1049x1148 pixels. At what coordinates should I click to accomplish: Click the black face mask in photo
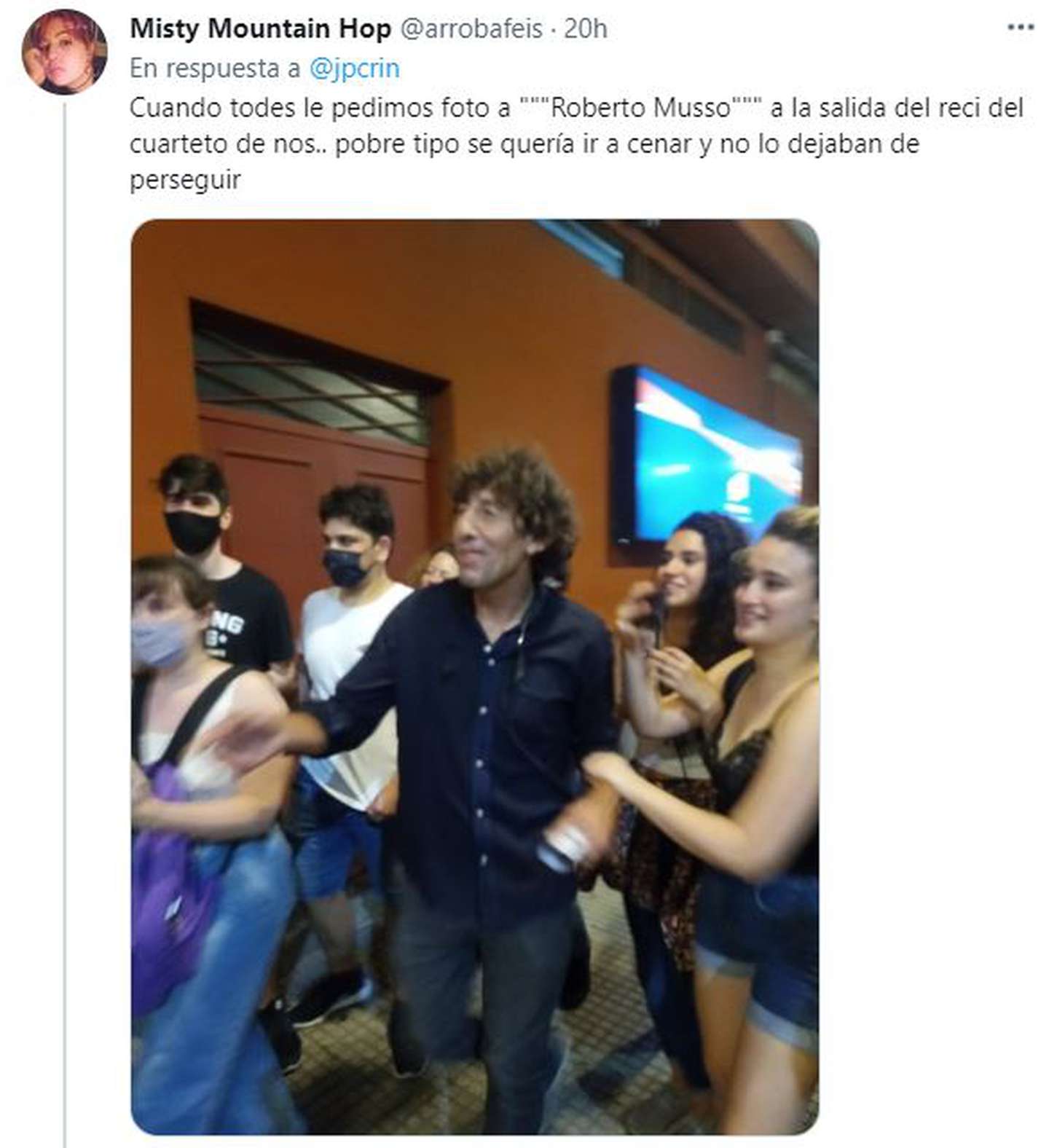click(x=192, y=532)
